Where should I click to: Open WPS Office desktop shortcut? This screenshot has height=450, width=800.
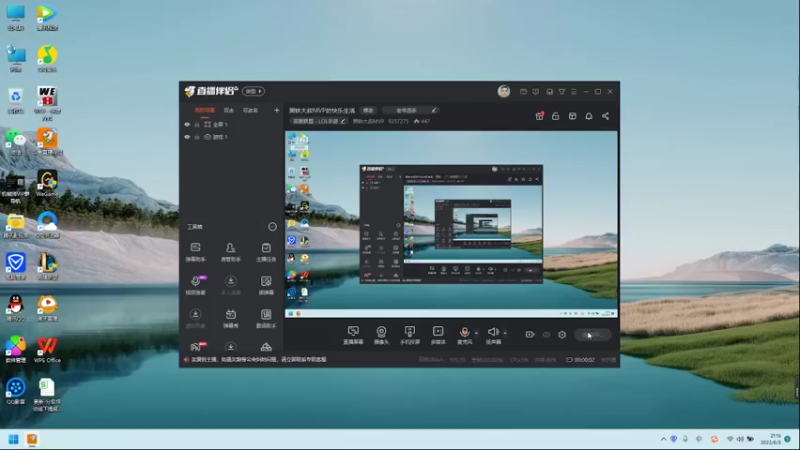coord(47,350)
